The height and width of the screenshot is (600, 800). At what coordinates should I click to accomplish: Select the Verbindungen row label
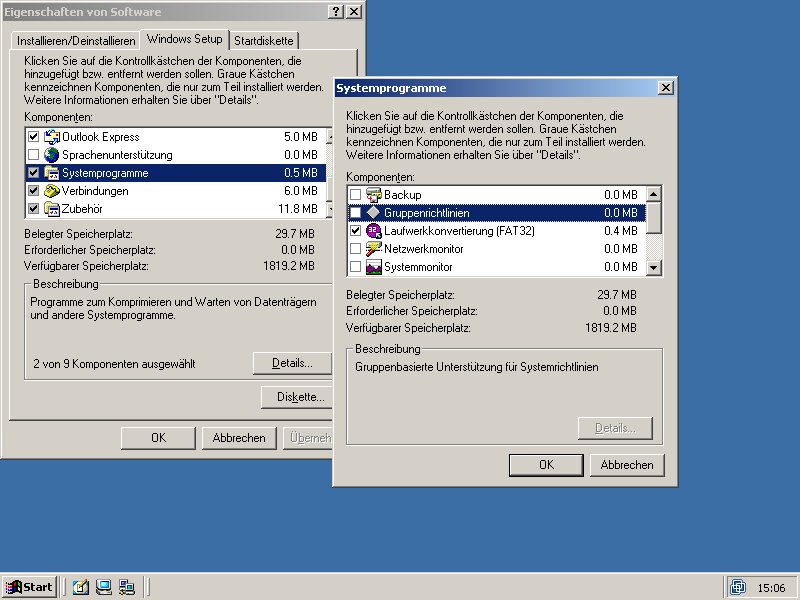coord(95,191)
